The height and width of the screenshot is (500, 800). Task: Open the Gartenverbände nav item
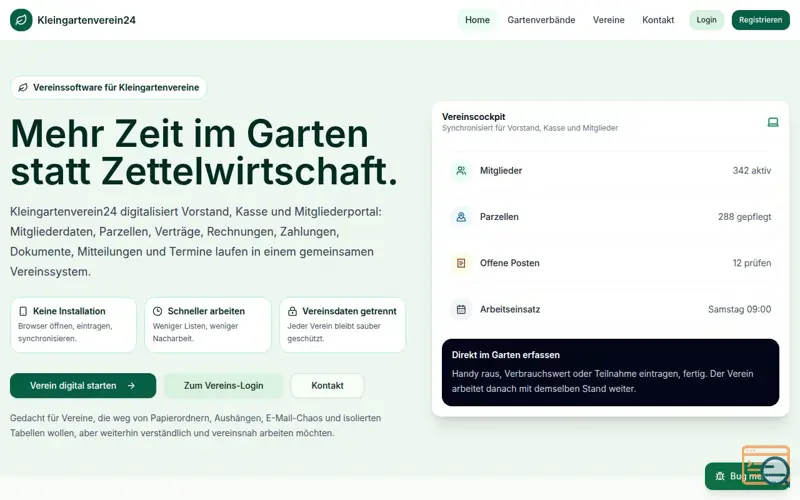pos(541,20)
